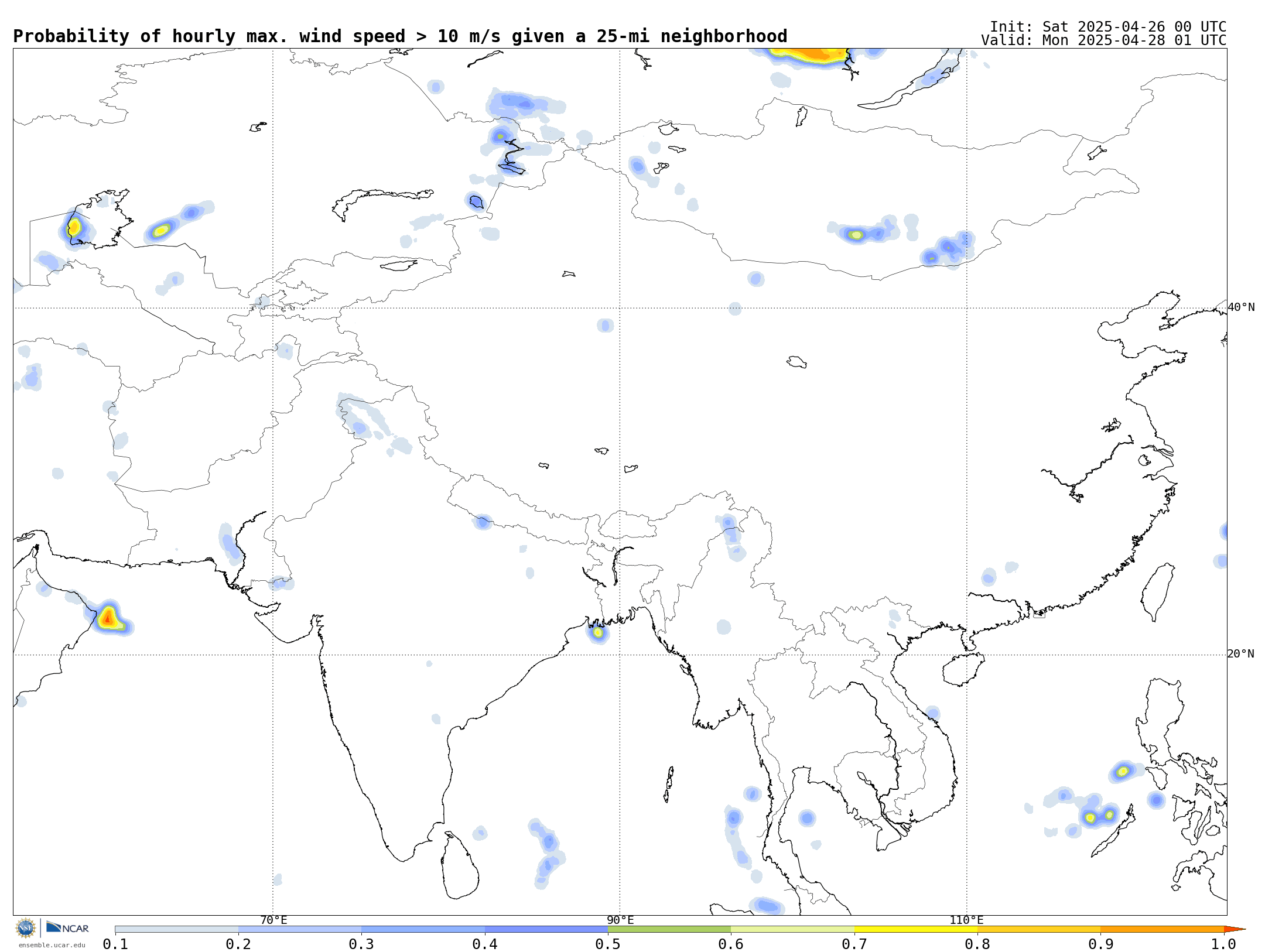The height and width of the screenshot is (952, 1265).
Task: Click the NSF logo icon
Action: click(x=26, y=928)
